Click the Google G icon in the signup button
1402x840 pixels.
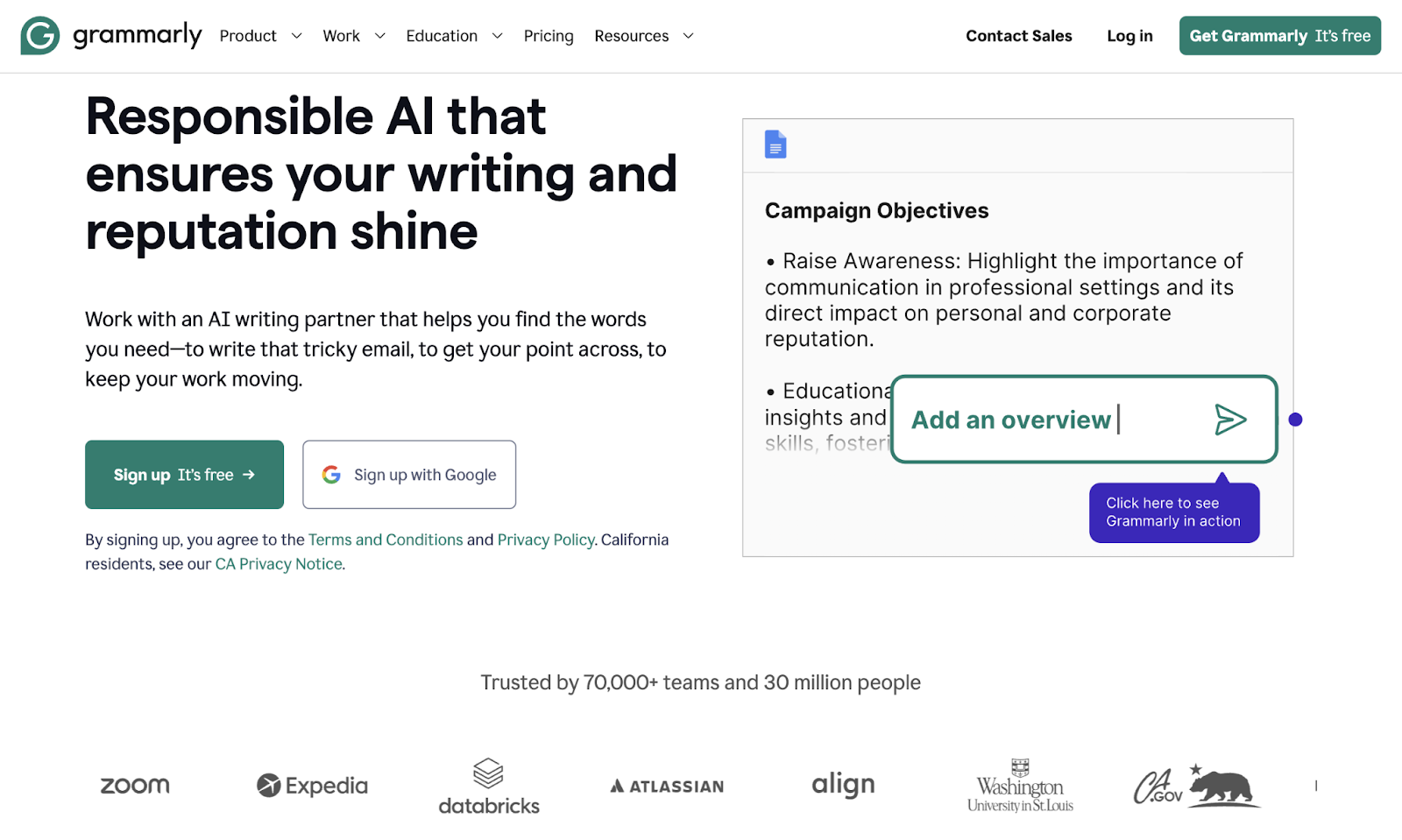332,474
